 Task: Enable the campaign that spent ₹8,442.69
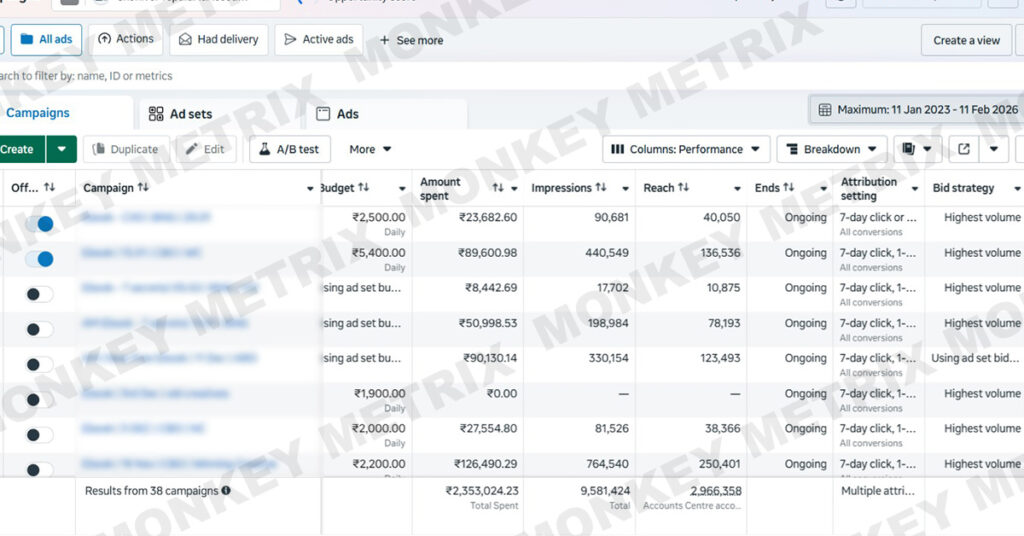pyautogui.click(x=39, y=294)
